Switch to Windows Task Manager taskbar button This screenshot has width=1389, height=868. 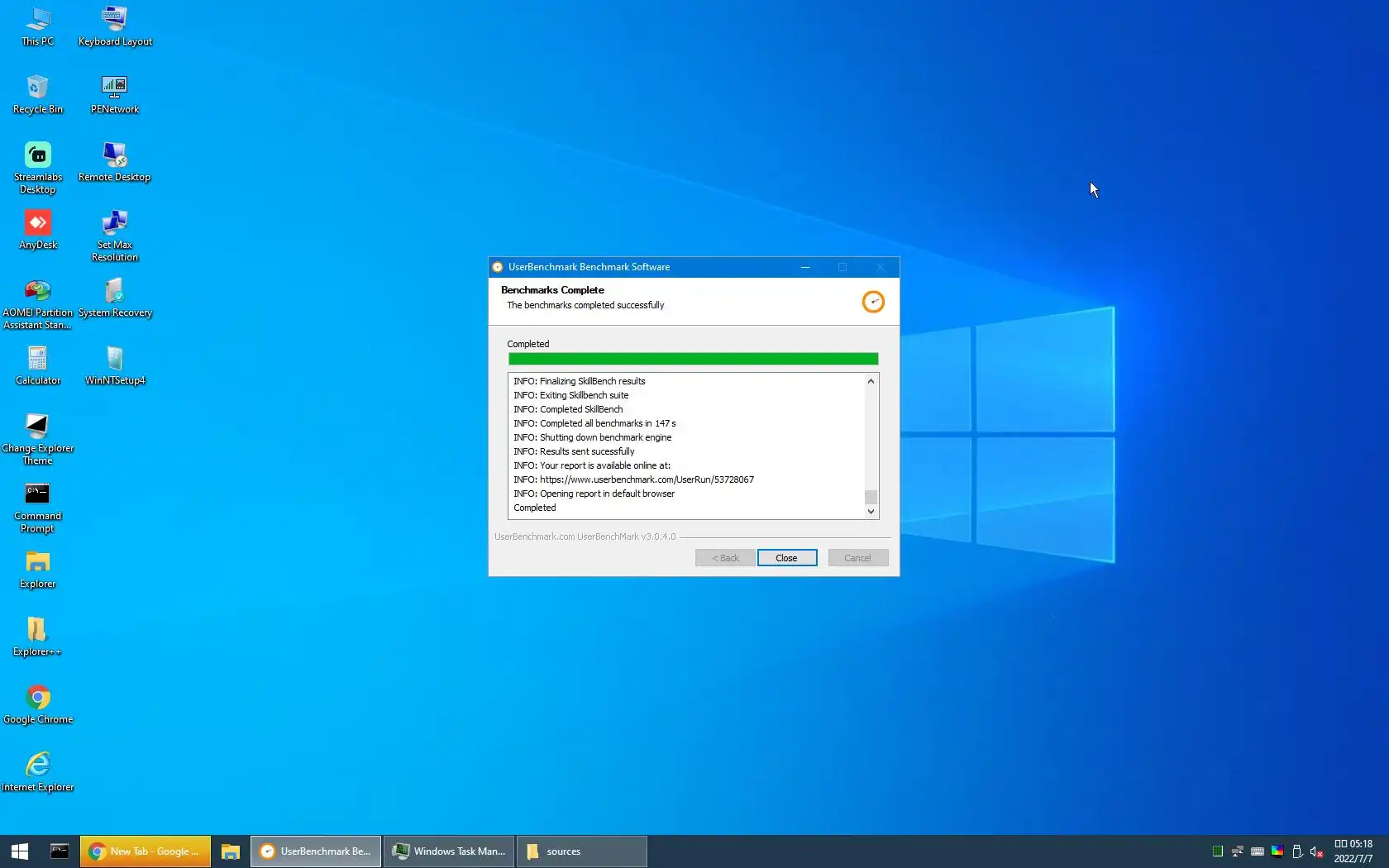point(450,851)
